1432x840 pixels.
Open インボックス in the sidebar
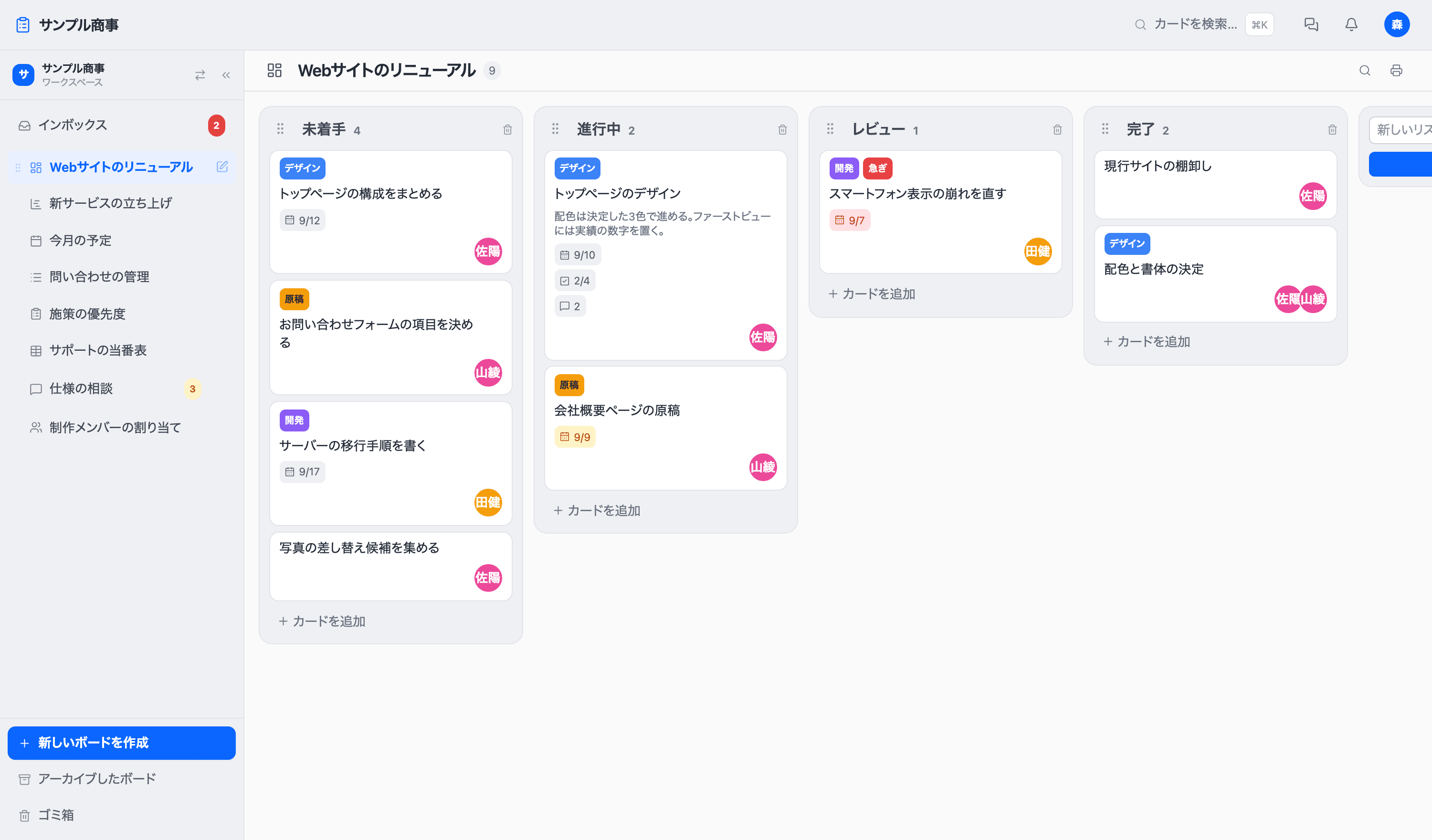pyautogui.click(x=122, y=125)
